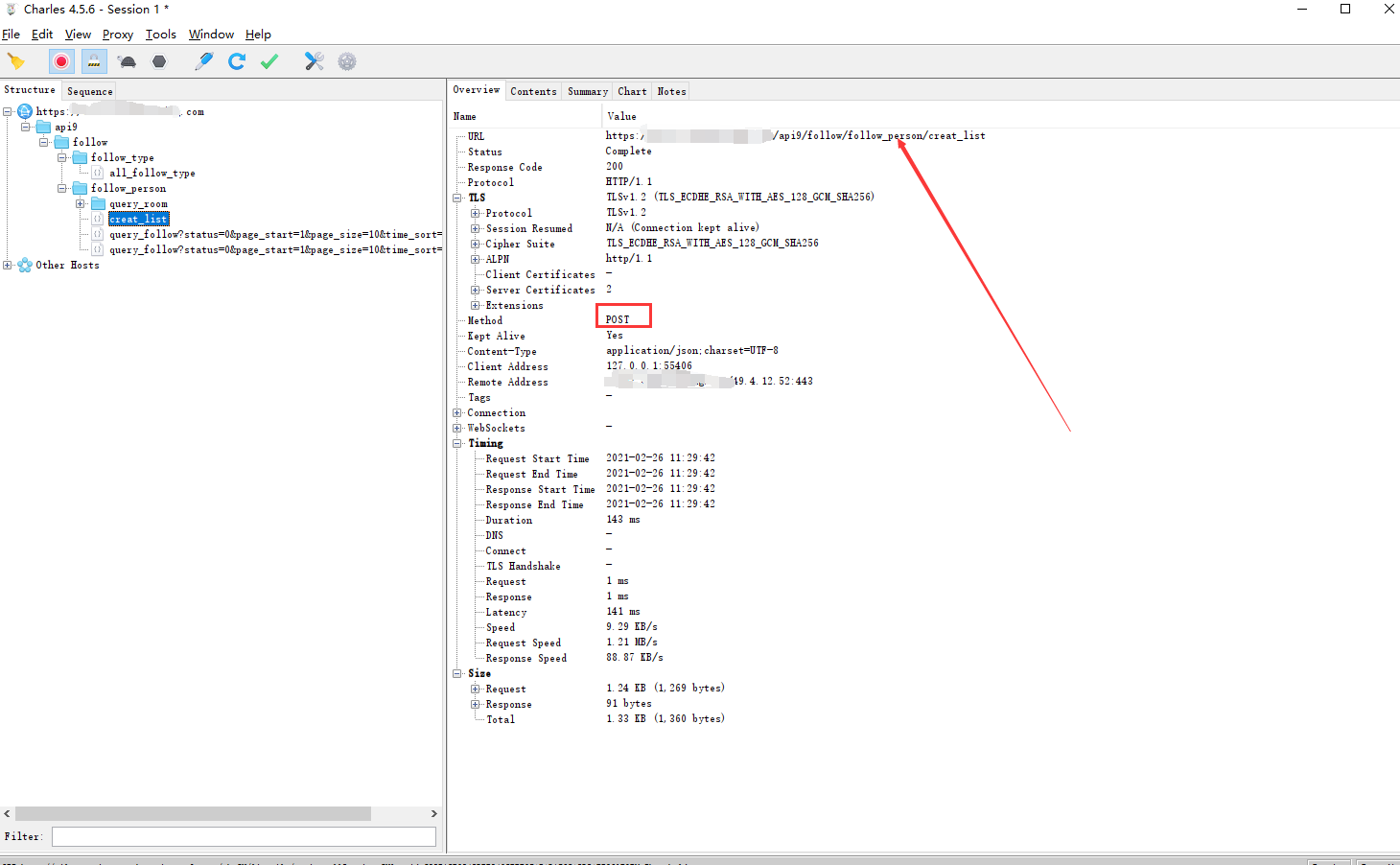The height and width of the screenshot is (865, 1400).
Task: Collapse the follow_type folder node
Action: pos(62,157)
